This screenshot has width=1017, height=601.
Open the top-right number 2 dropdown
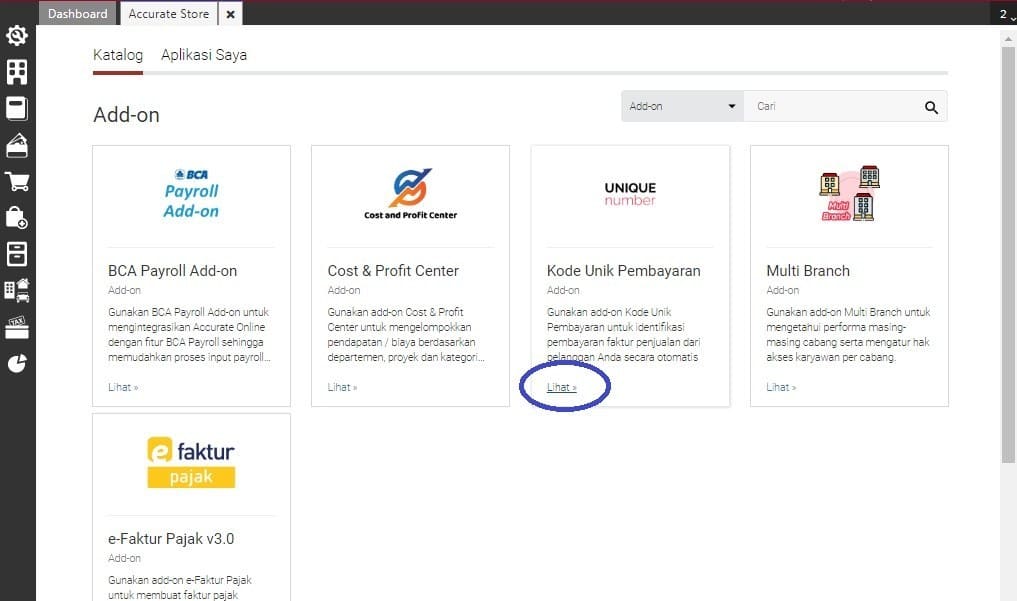tap(1004, 14)
